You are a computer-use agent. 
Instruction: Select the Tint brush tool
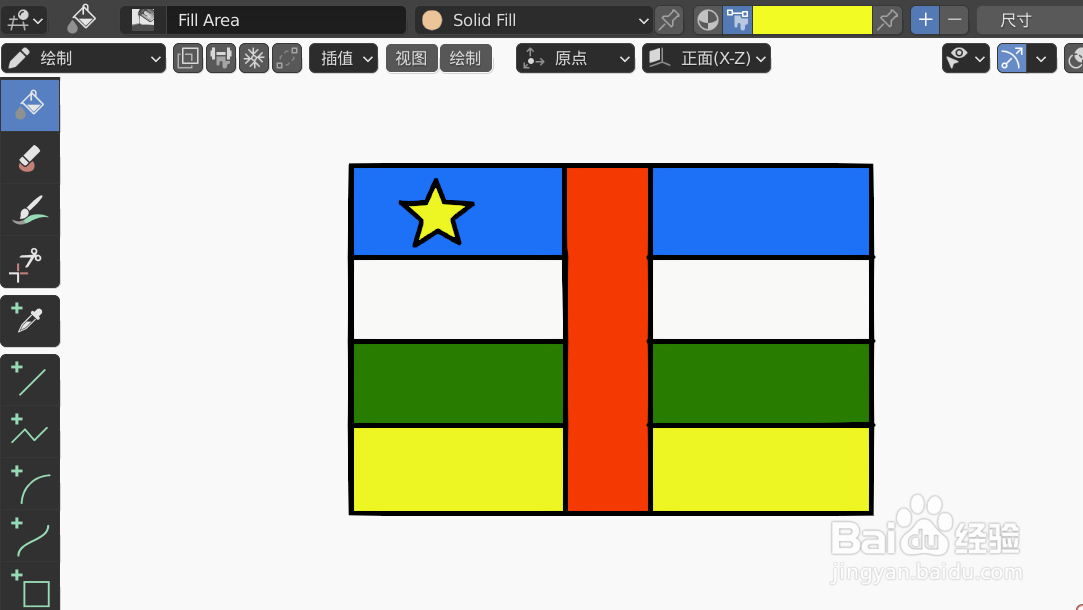pos(30,209)
